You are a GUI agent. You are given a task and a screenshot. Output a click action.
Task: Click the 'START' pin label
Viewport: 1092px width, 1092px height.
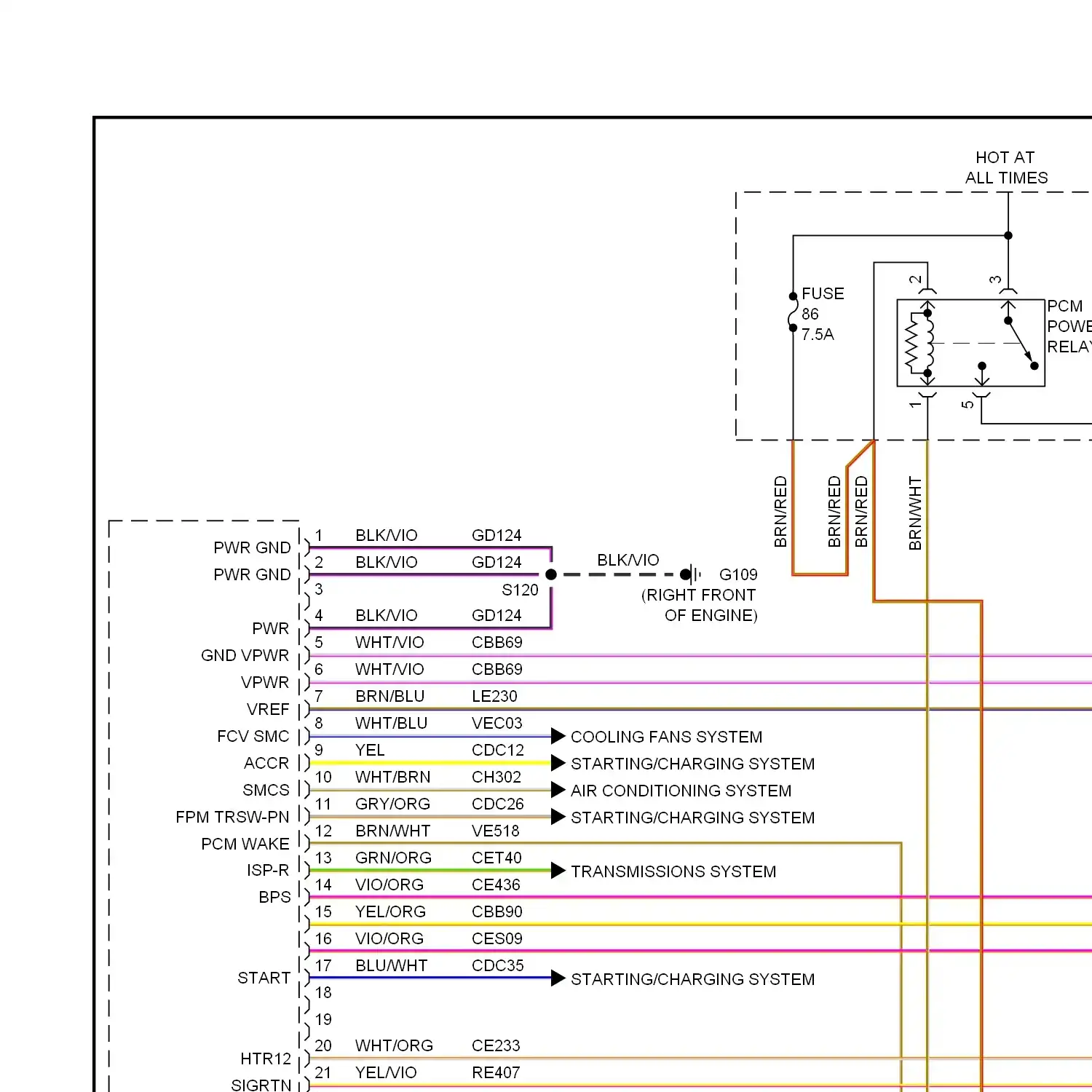pos(264,978)
